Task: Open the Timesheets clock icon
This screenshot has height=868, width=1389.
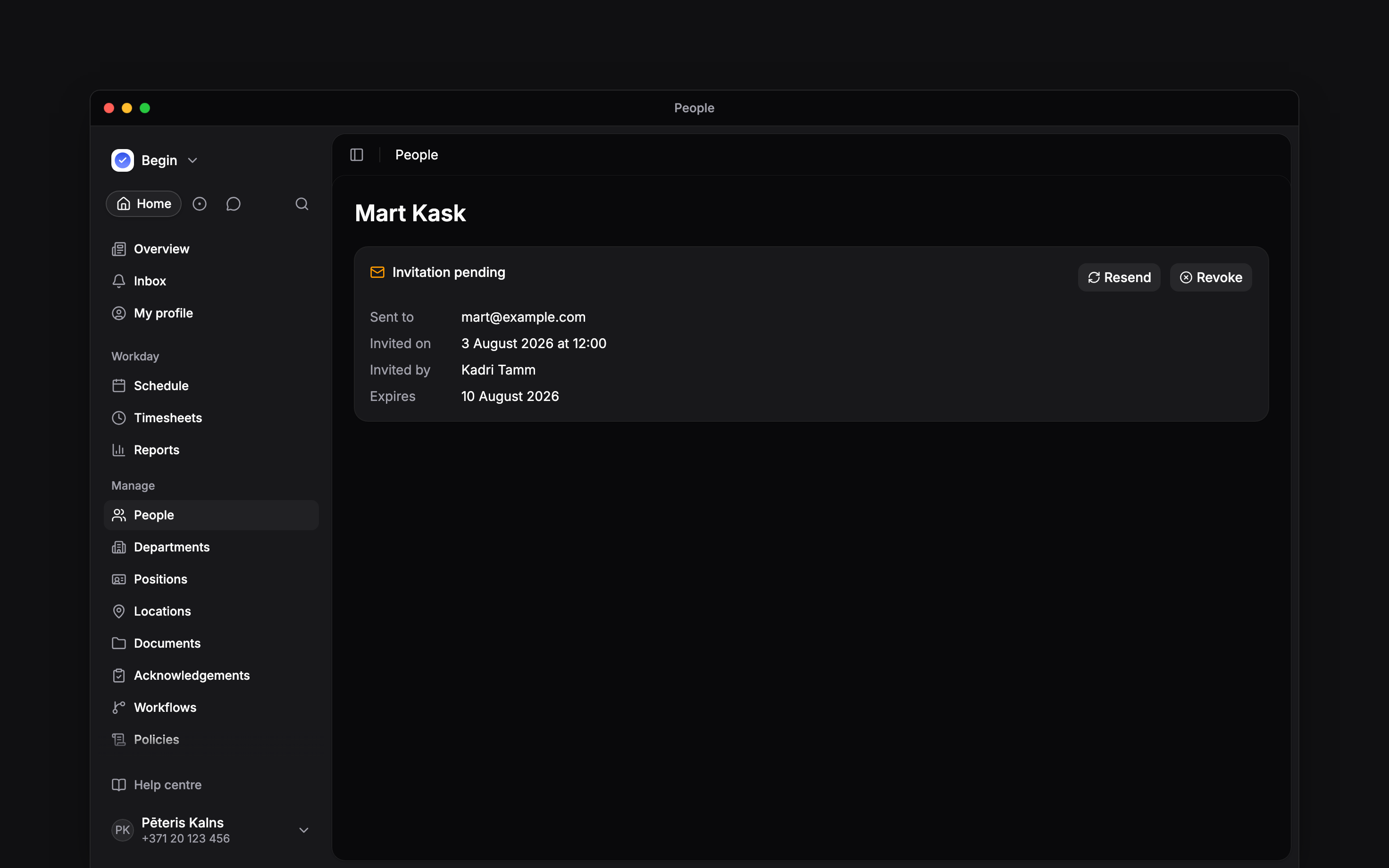Action: (119, 418)
